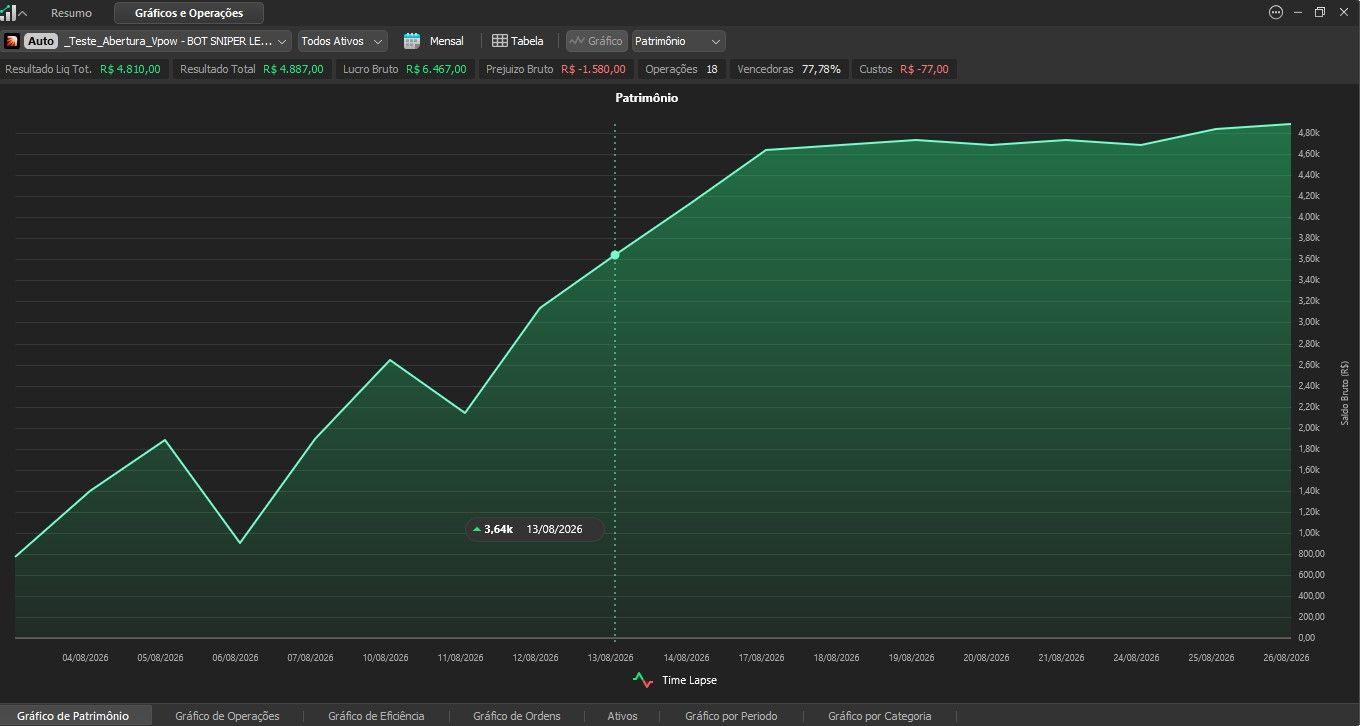Switch to the Resumo tab
Image resolution: width=1360 pixels, height=726 pixels.
click(71, 13)
